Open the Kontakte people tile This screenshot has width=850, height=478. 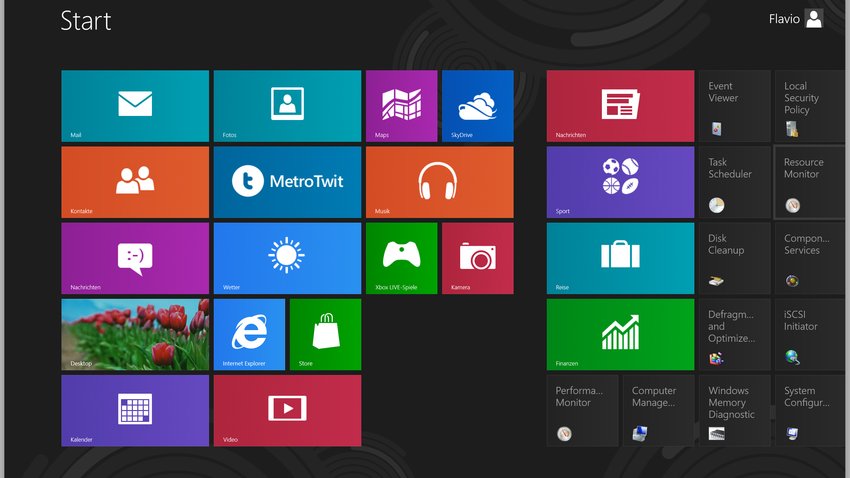pos(135,182)
